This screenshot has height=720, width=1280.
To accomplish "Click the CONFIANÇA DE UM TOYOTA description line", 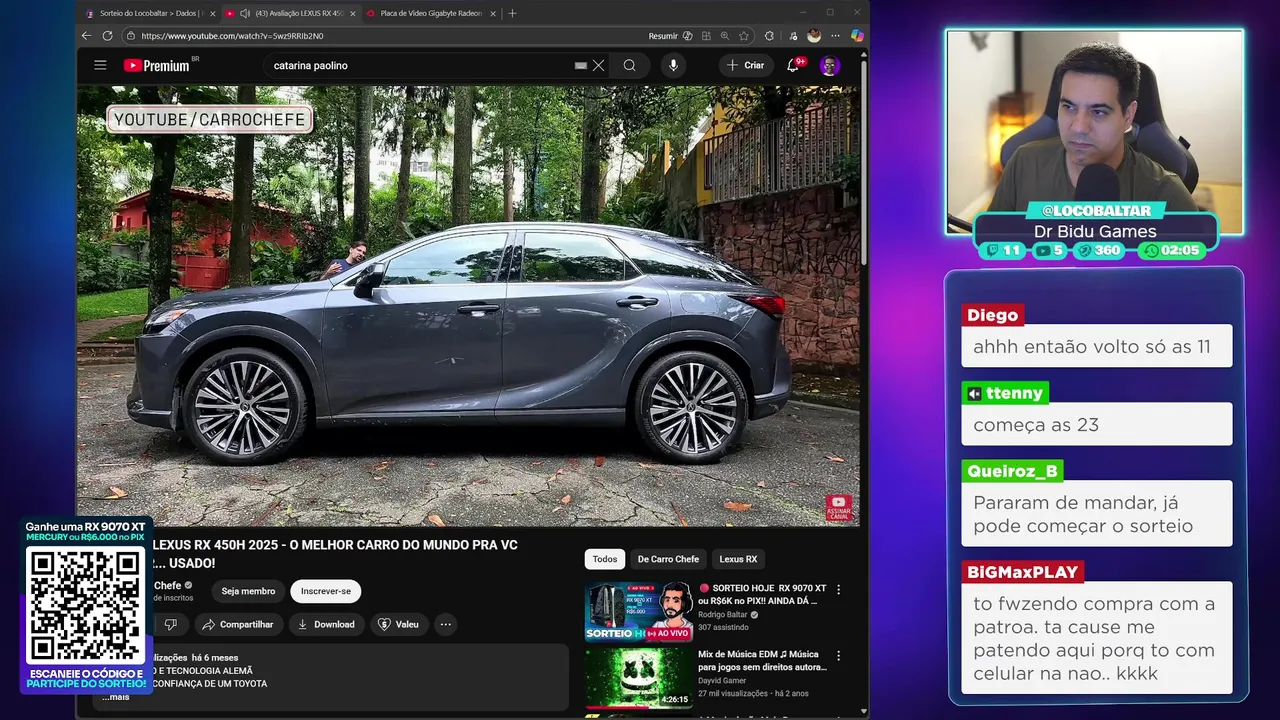I will [x=209, y=683].
